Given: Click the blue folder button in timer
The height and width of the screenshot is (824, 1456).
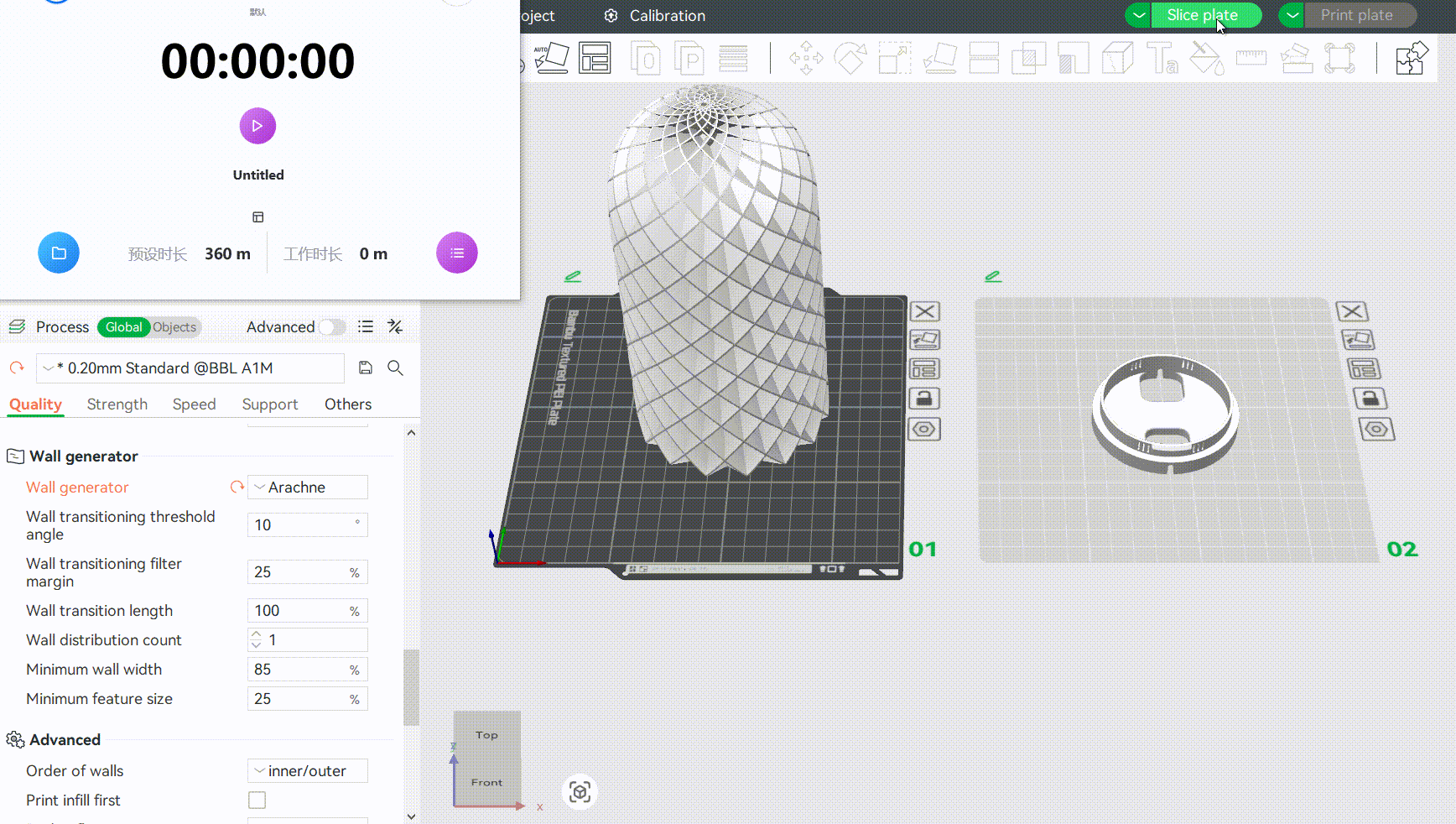Looking at the screenshot, I should point(59,253).
